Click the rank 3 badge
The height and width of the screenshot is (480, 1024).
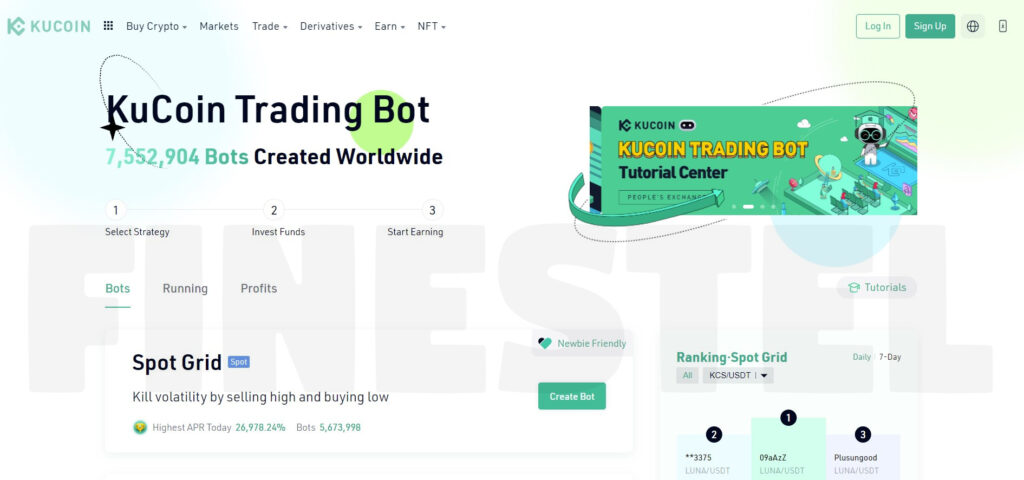click(863, 435)
